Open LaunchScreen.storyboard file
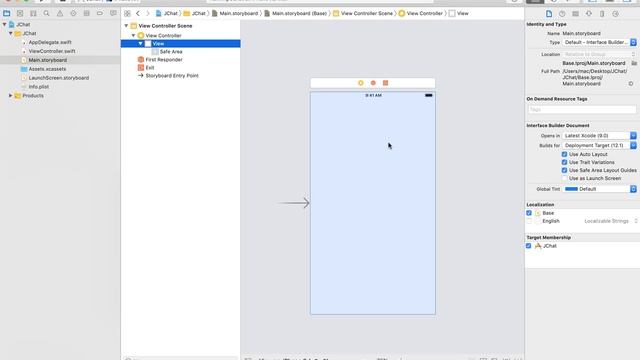 pos(59,78)
